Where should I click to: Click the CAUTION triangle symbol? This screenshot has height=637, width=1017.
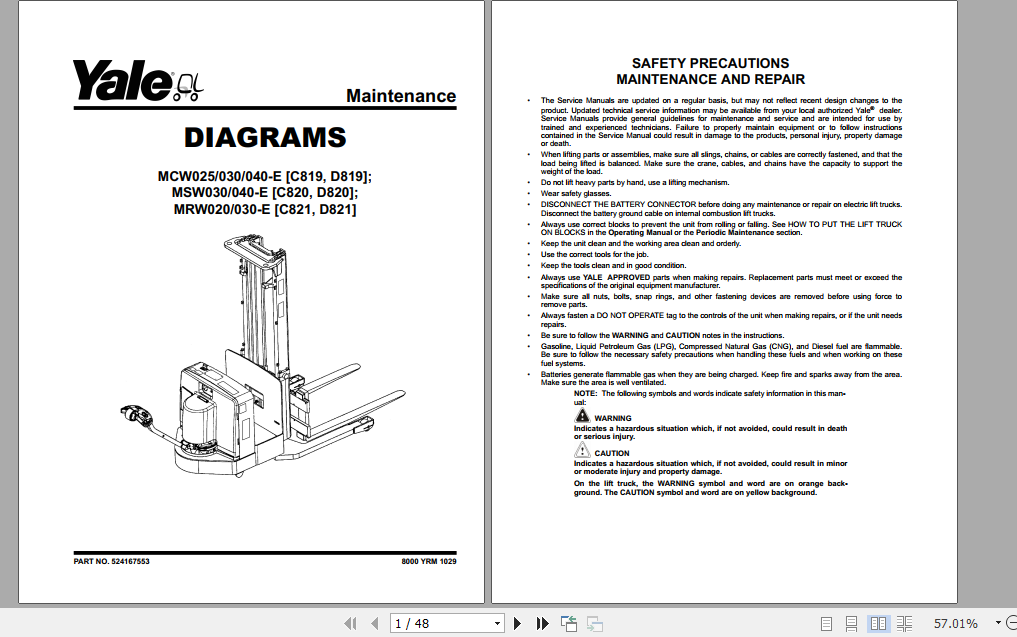pyautogui.click(x=582, y=450)
